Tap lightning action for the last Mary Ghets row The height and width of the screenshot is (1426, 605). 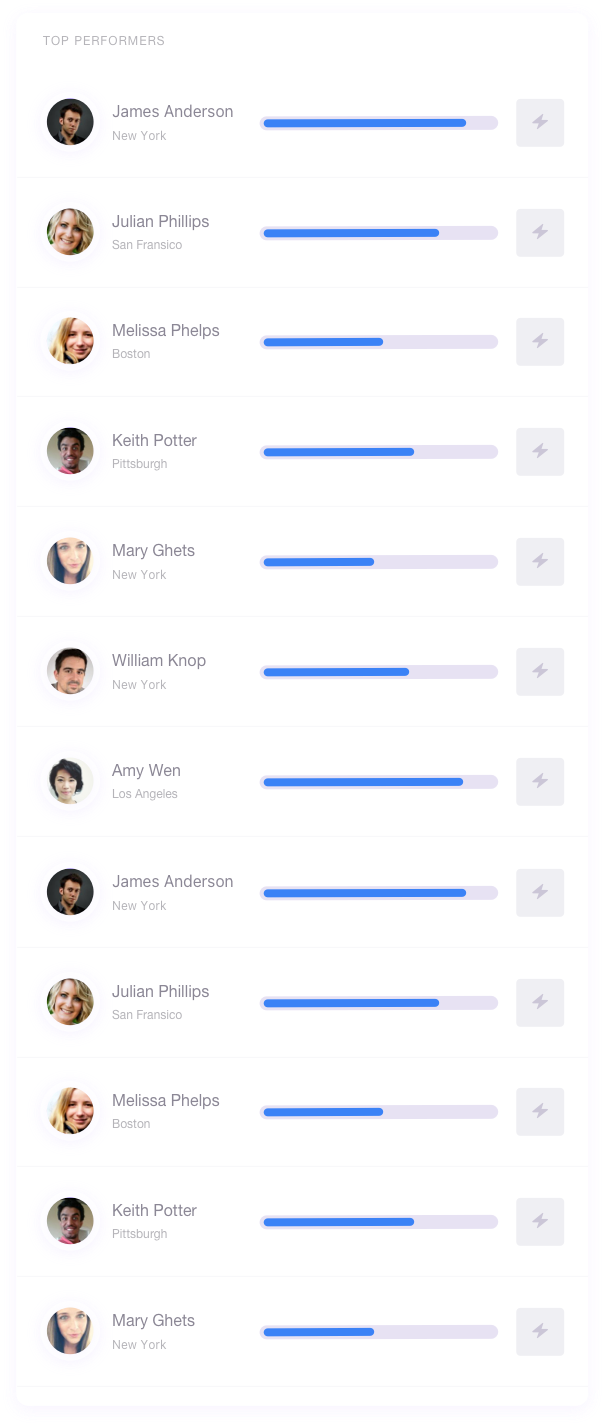[540, 1331]
